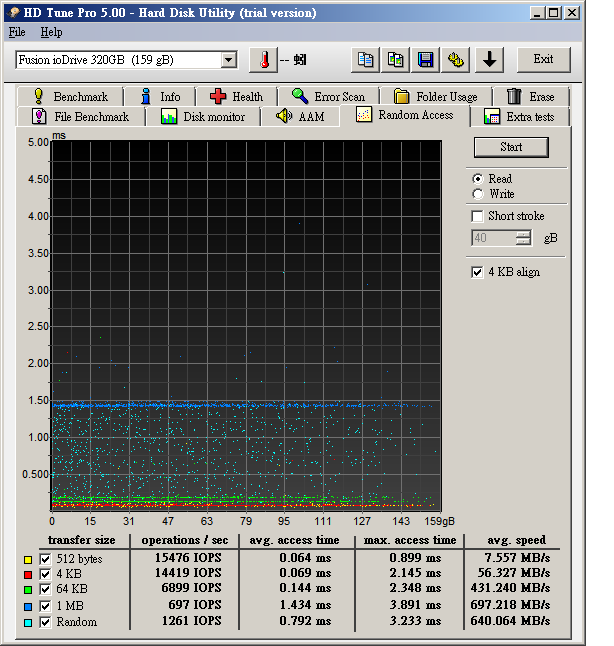The height and width of the screenshot is (646, 614).
Task: Uncheck the 4 KB transfer size
Action: pyautogui.click(x=45, y=574)
